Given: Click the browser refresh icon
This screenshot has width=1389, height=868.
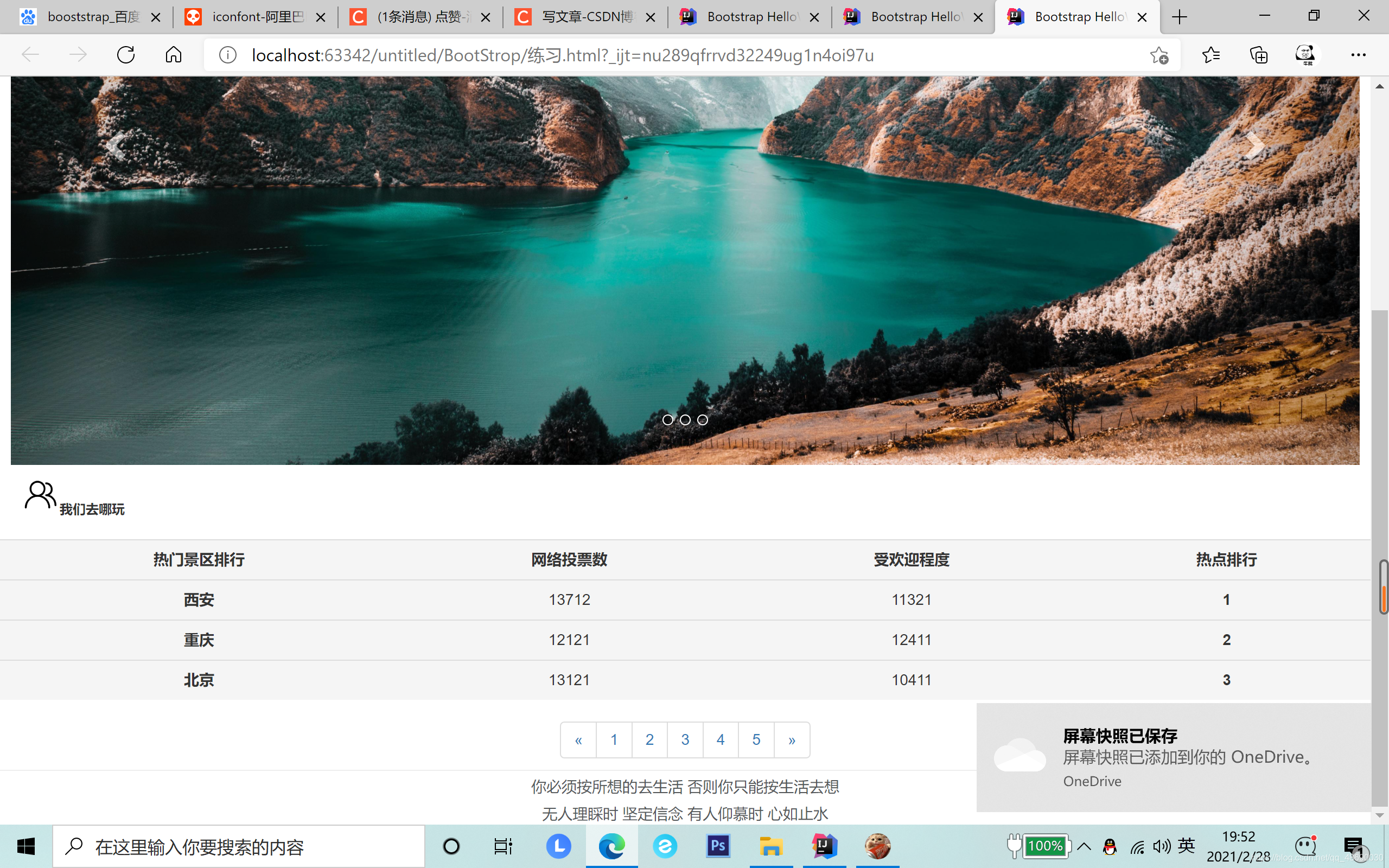Looking at the screenshot, I should (126, 55).
